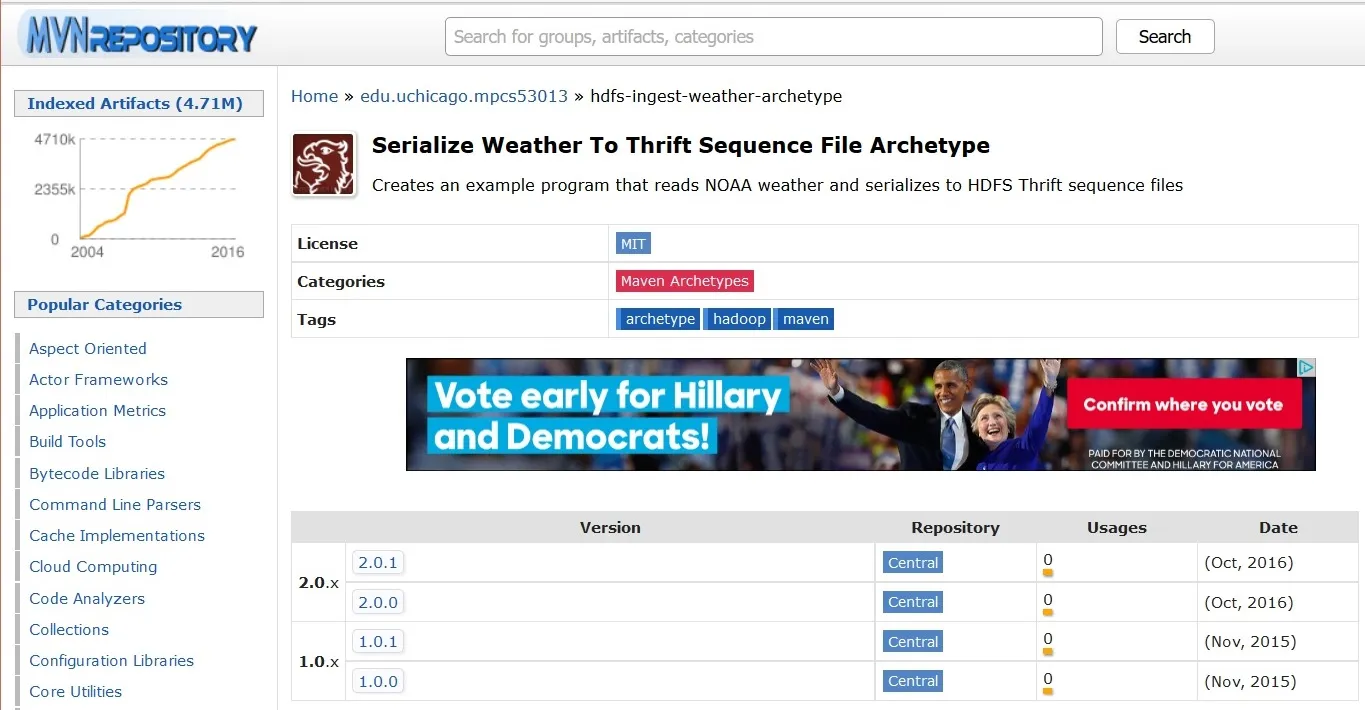Screen dimensions: 1365x710
Task: Open version 1.0.0
Action: (x=378, y=681)
